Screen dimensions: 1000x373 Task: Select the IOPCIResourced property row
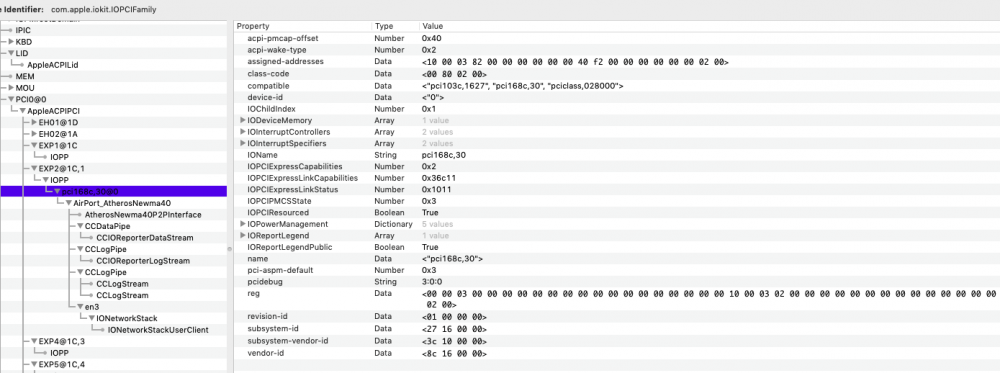pos(617,212)
